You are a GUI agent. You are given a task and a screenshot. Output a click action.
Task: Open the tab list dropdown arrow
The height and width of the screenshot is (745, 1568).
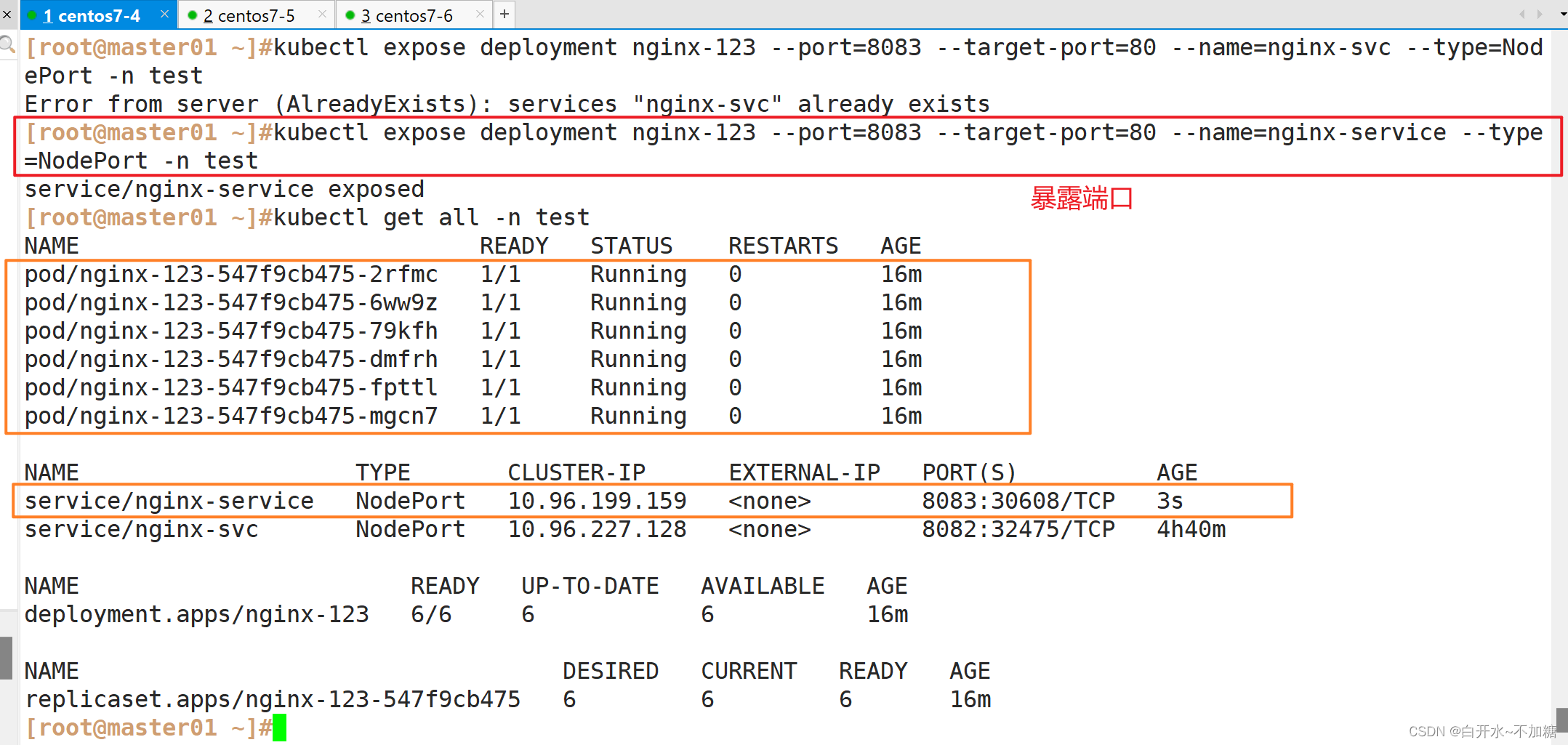1563,14
